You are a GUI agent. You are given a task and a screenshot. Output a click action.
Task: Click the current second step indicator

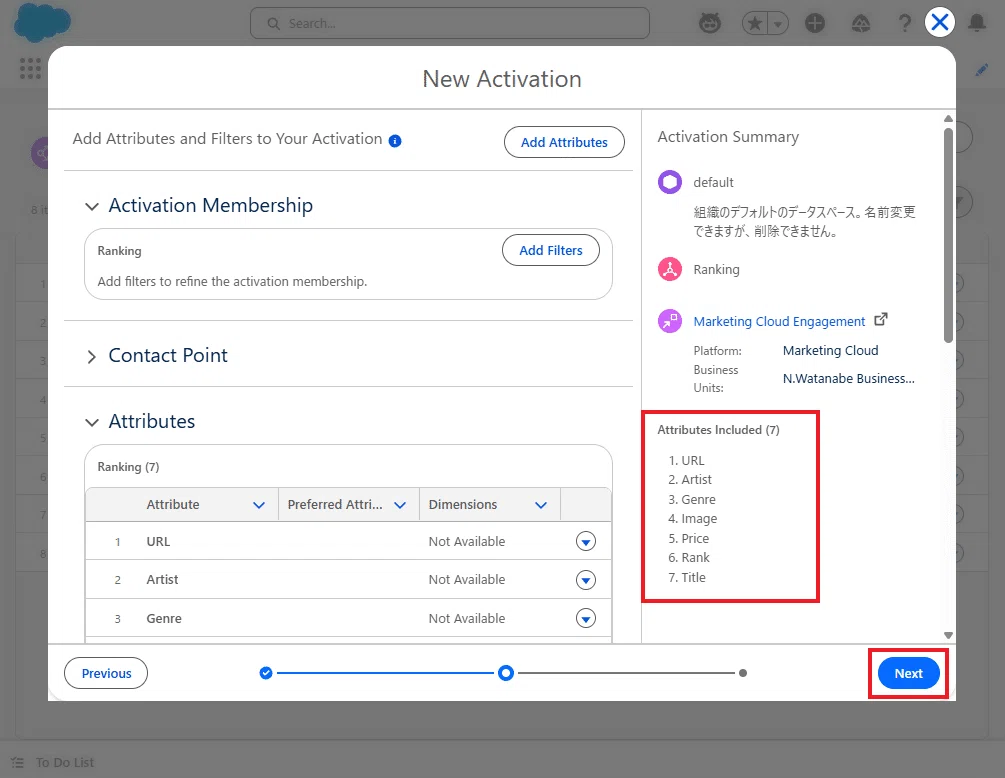point(506,673)
